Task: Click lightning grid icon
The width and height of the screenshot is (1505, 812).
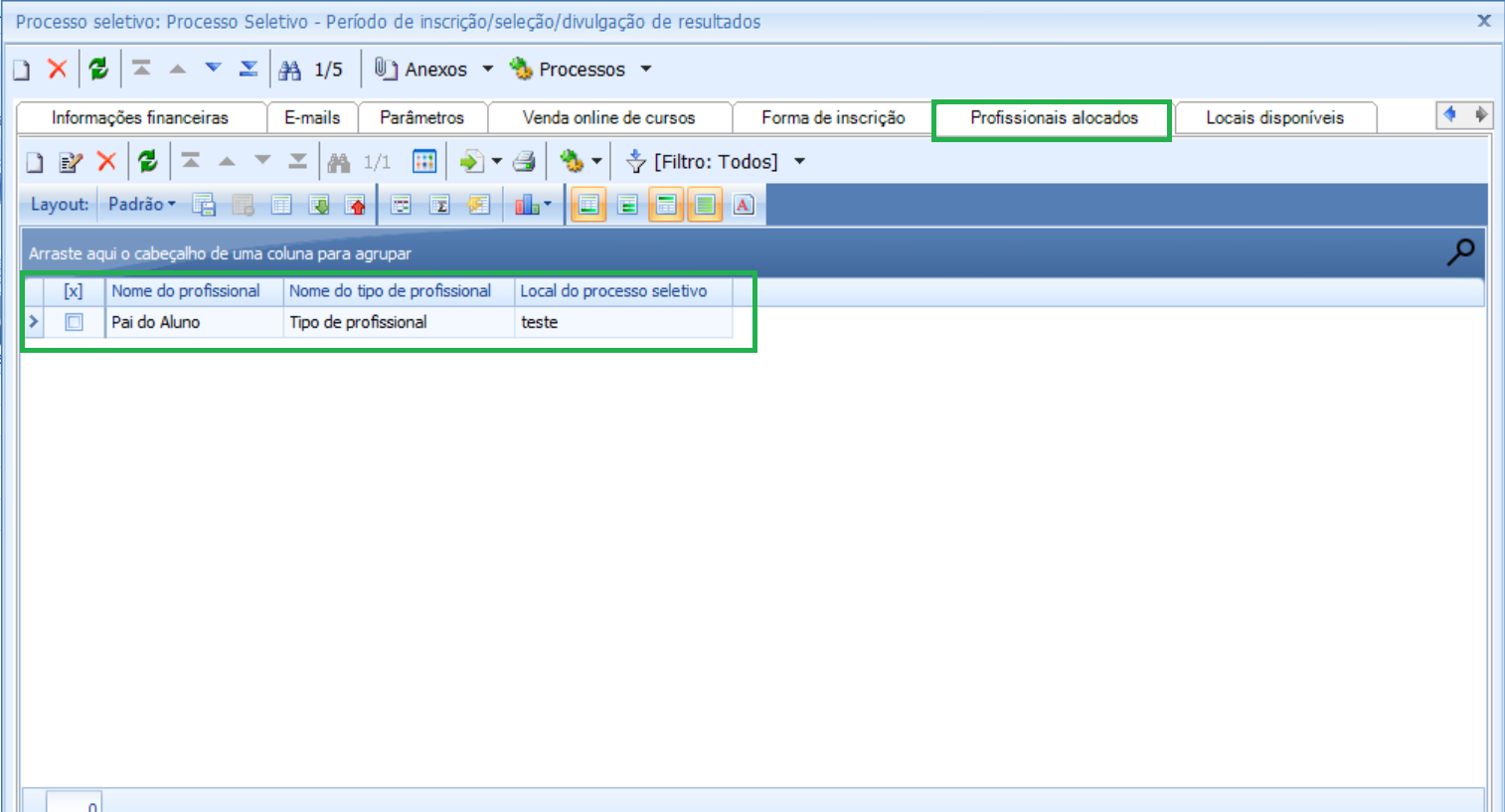Action: pyautogui.click(x=479, y=205)
